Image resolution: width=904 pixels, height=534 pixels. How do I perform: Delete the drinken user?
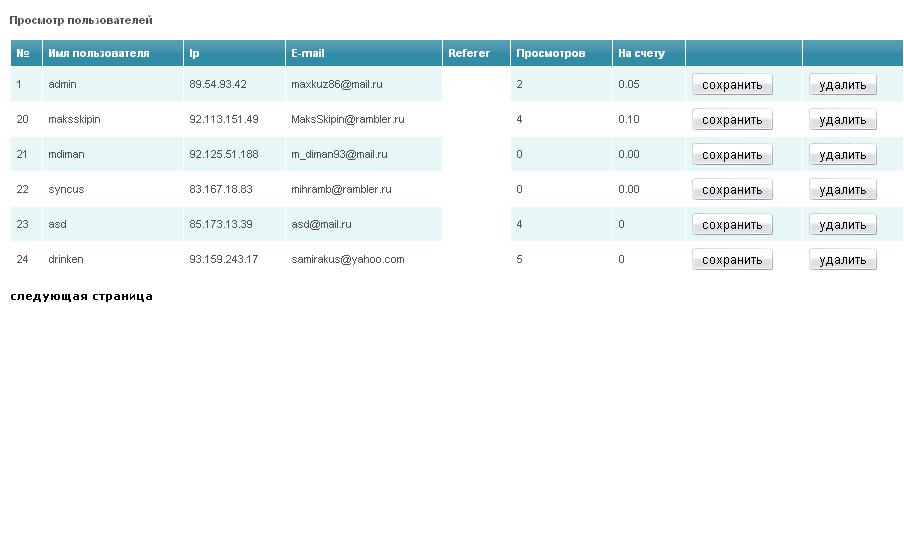click(842, 260)
